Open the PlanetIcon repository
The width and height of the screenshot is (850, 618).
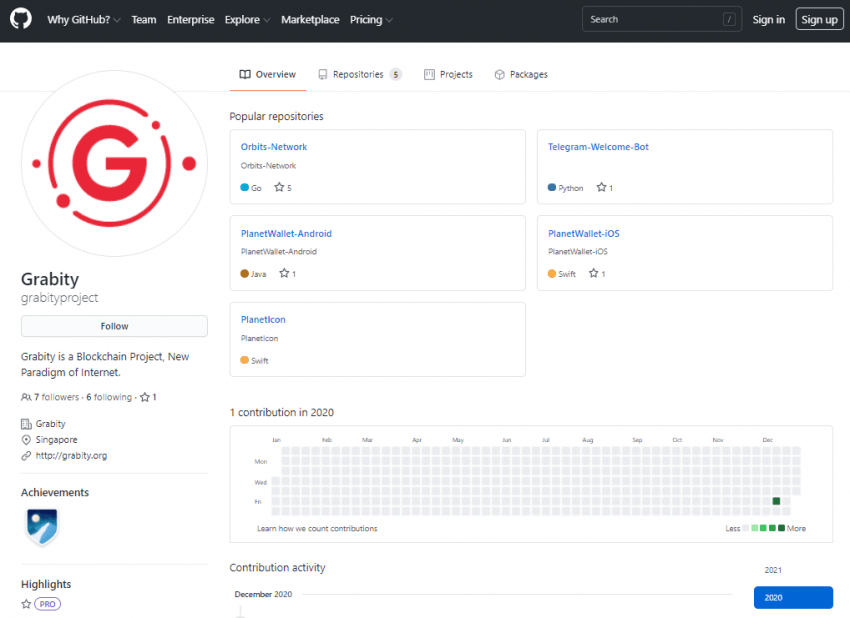[263, 319]
